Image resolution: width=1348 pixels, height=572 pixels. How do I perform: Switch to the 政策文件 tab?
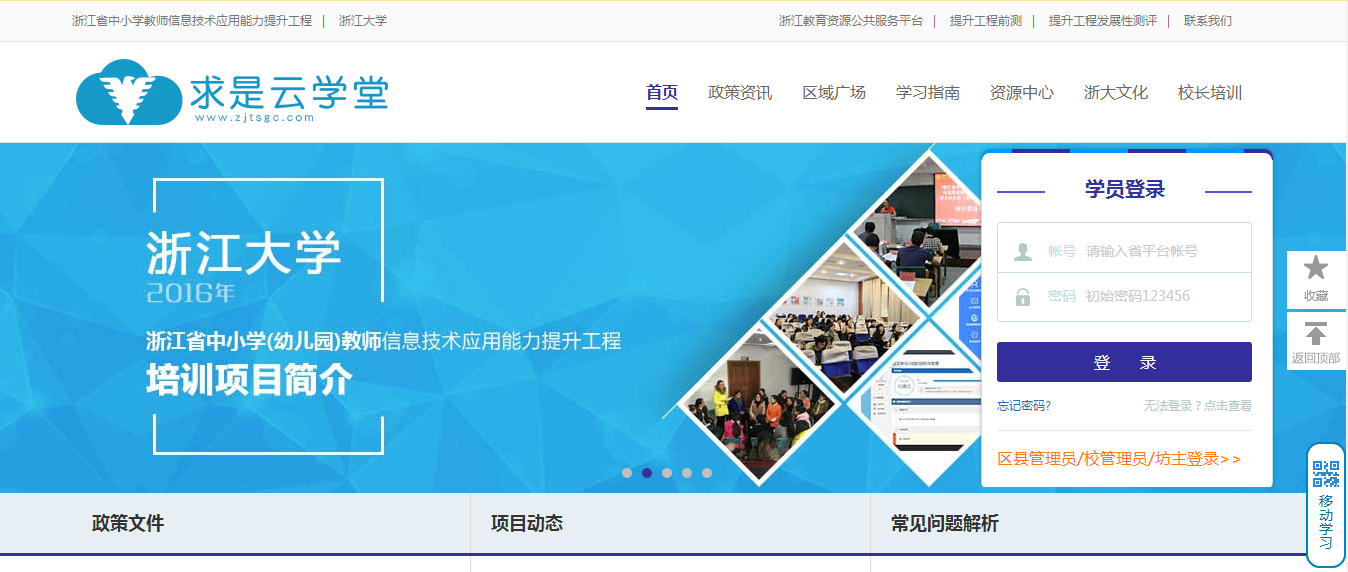pyautogui.click(x=128, y=523)
